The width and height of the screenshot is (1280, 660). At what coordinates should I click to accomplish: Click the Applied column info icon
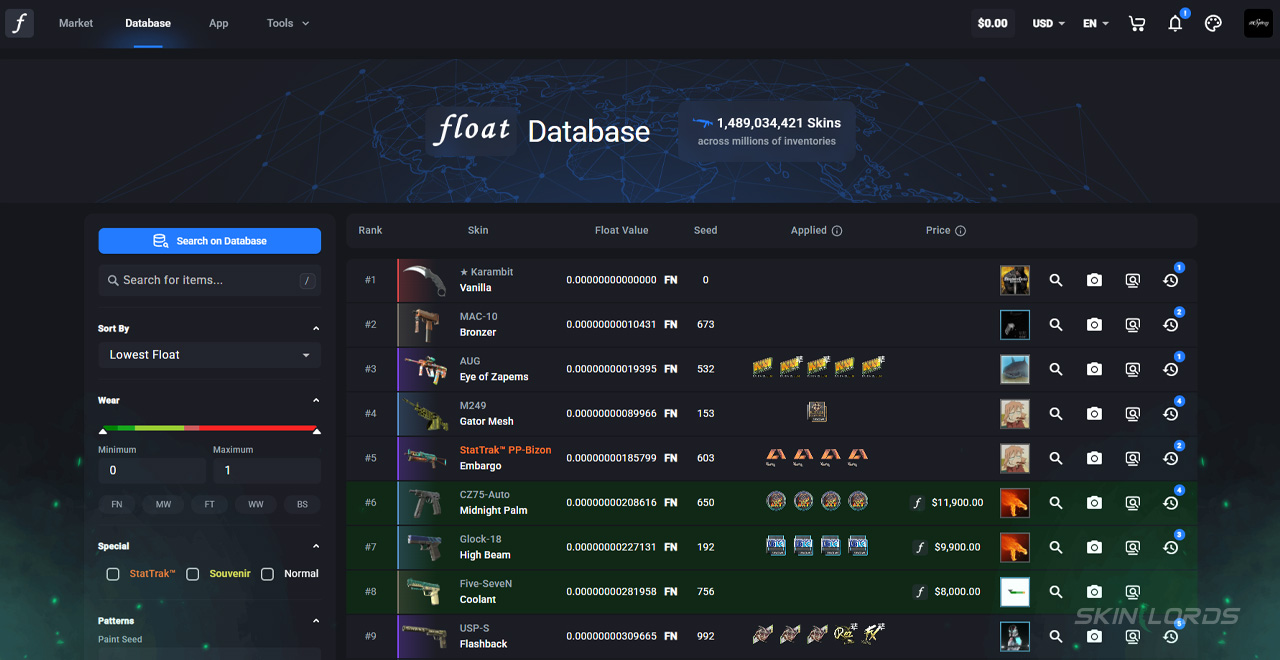837,231
